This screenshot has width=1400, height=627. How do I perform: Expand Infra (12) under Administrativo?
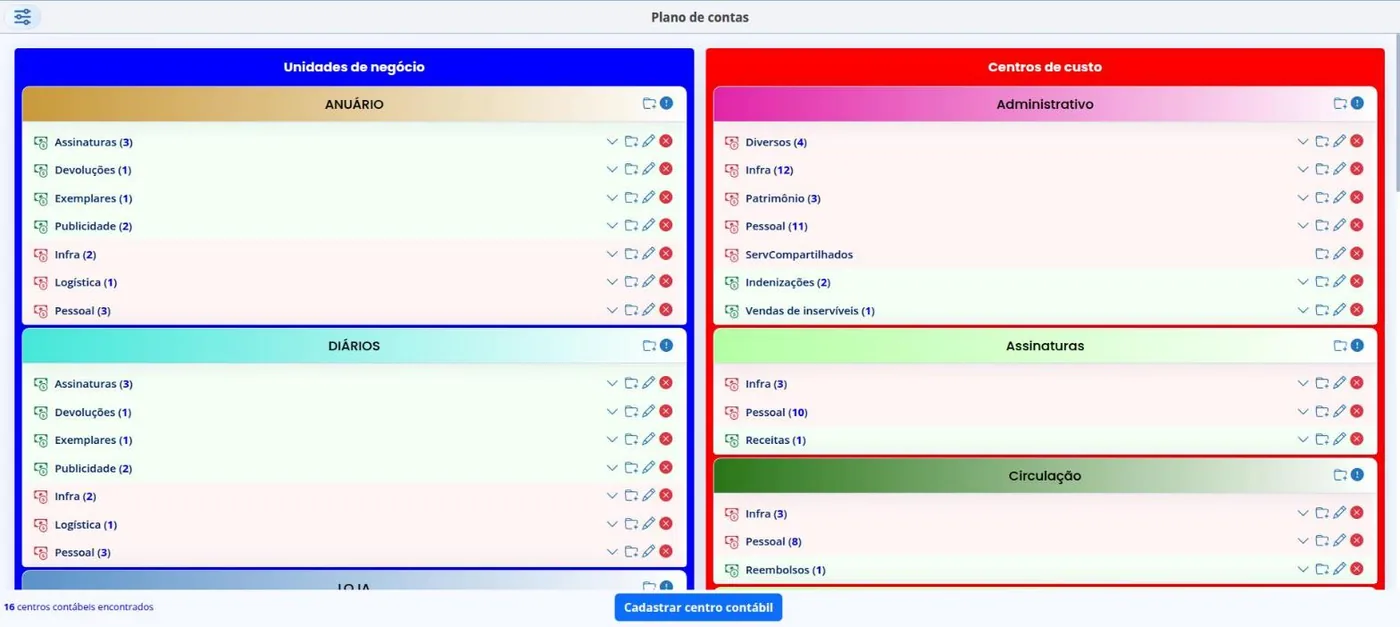[1303, 170]
